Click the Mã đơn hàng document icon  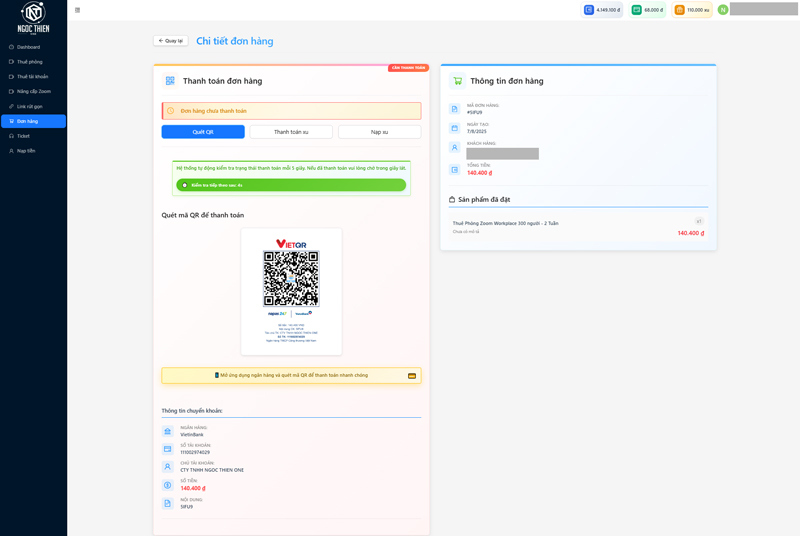coord(455,109)
